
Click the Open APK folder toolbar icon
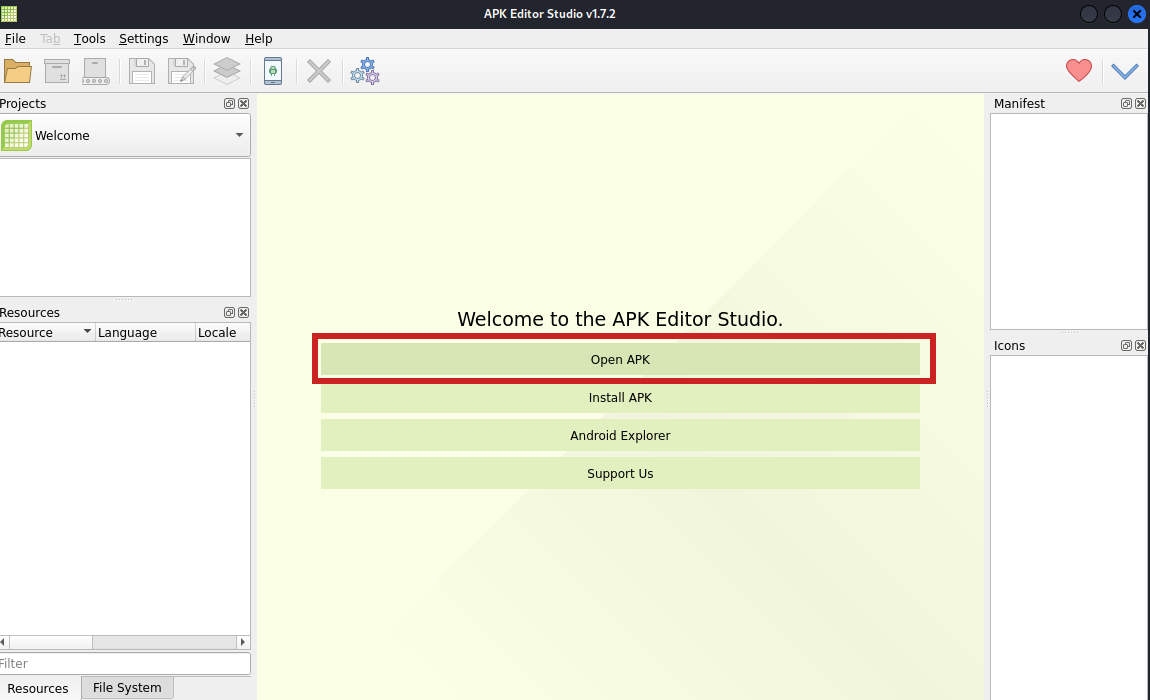click(18, 71)
